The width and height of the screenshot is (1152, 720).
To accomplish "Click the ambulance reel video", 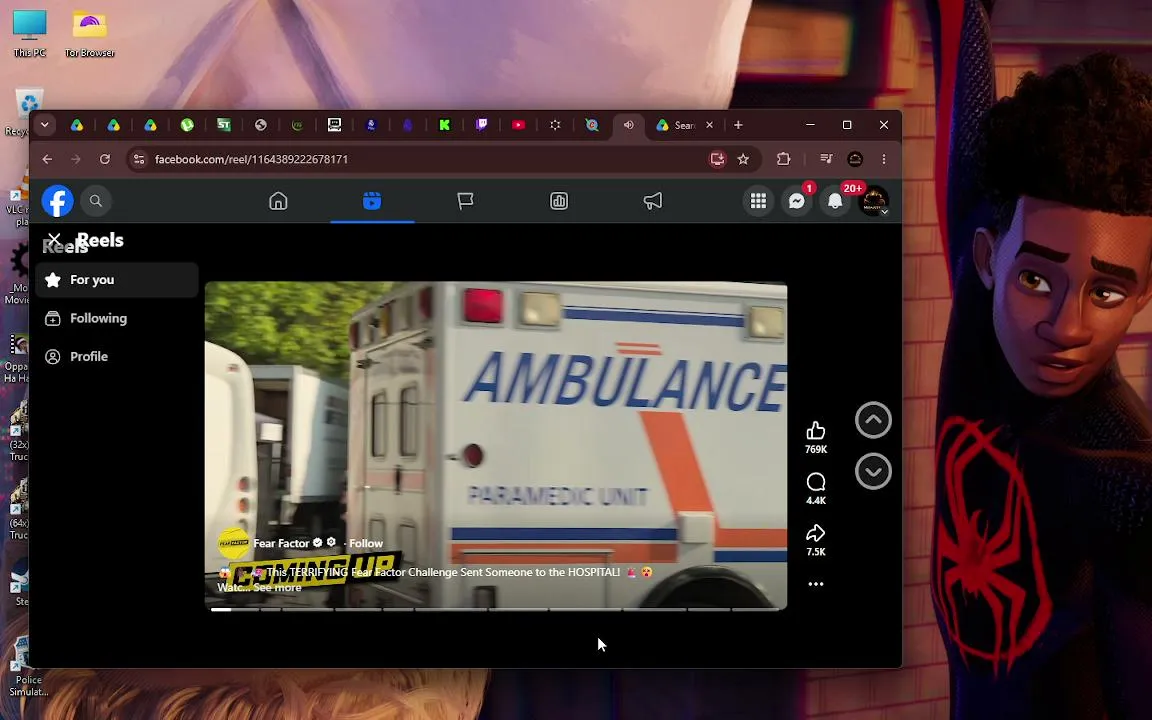I will click(x=495, y=446).
